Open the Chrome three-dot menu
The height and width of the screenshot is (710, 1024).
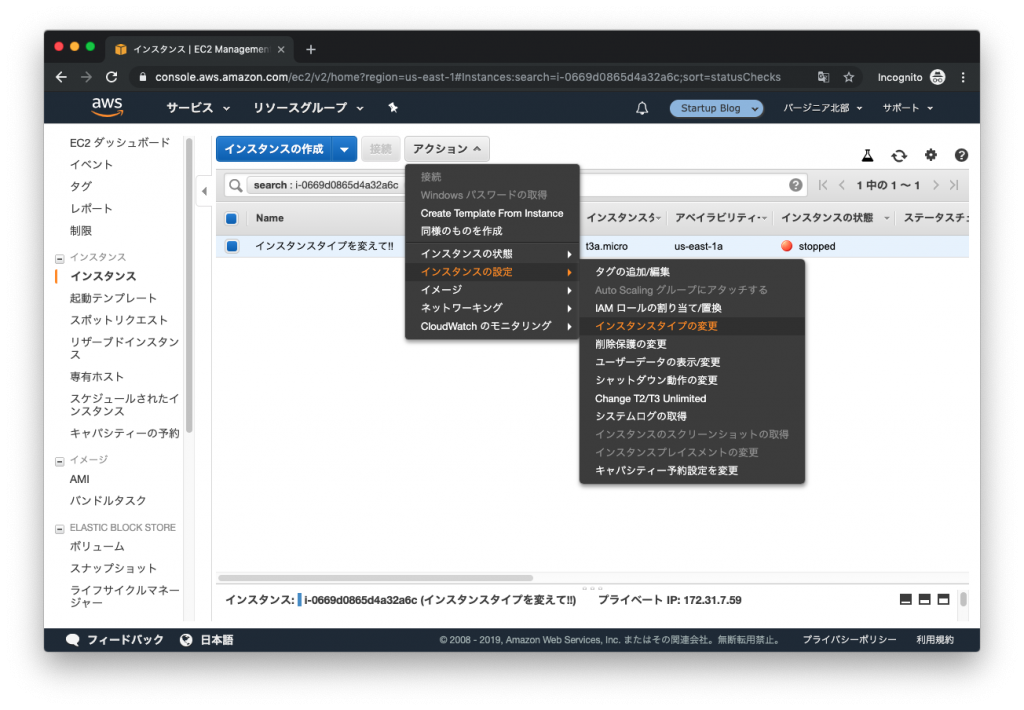pyautogui.click(x=963, y=77)
